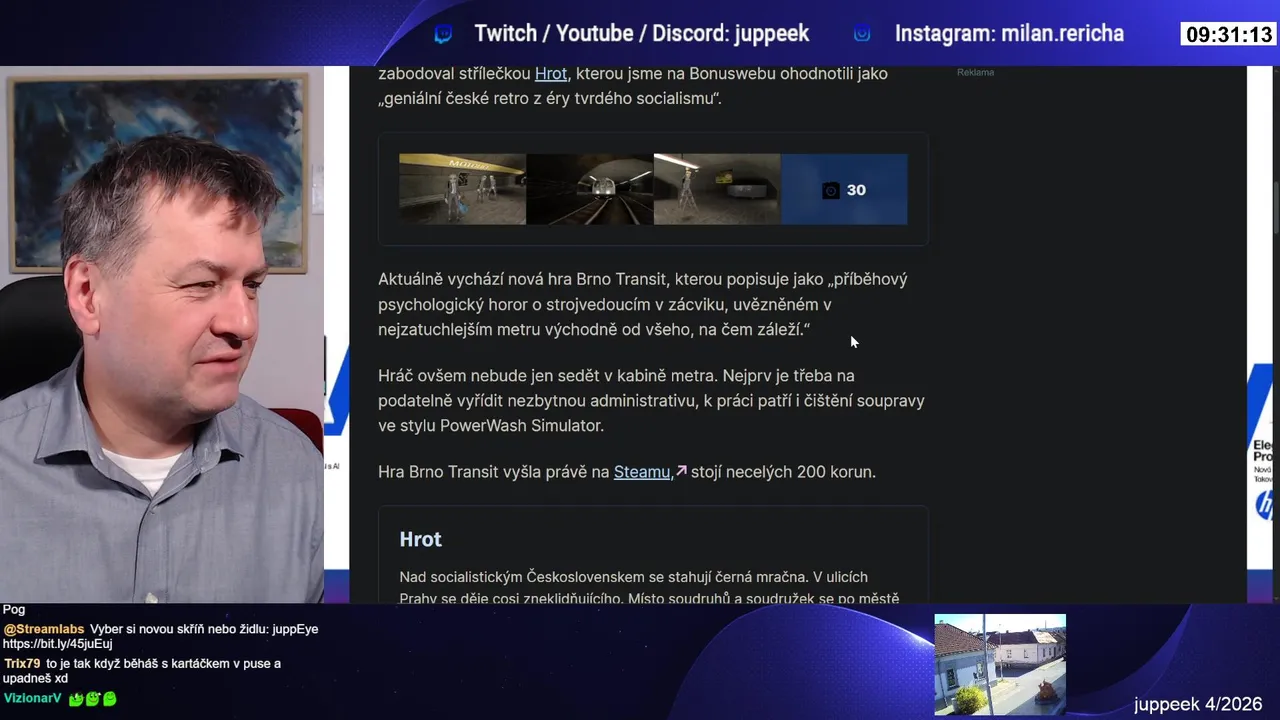
Task: Click the Instagram icon in the top banner
Action: tap(862, 34)
